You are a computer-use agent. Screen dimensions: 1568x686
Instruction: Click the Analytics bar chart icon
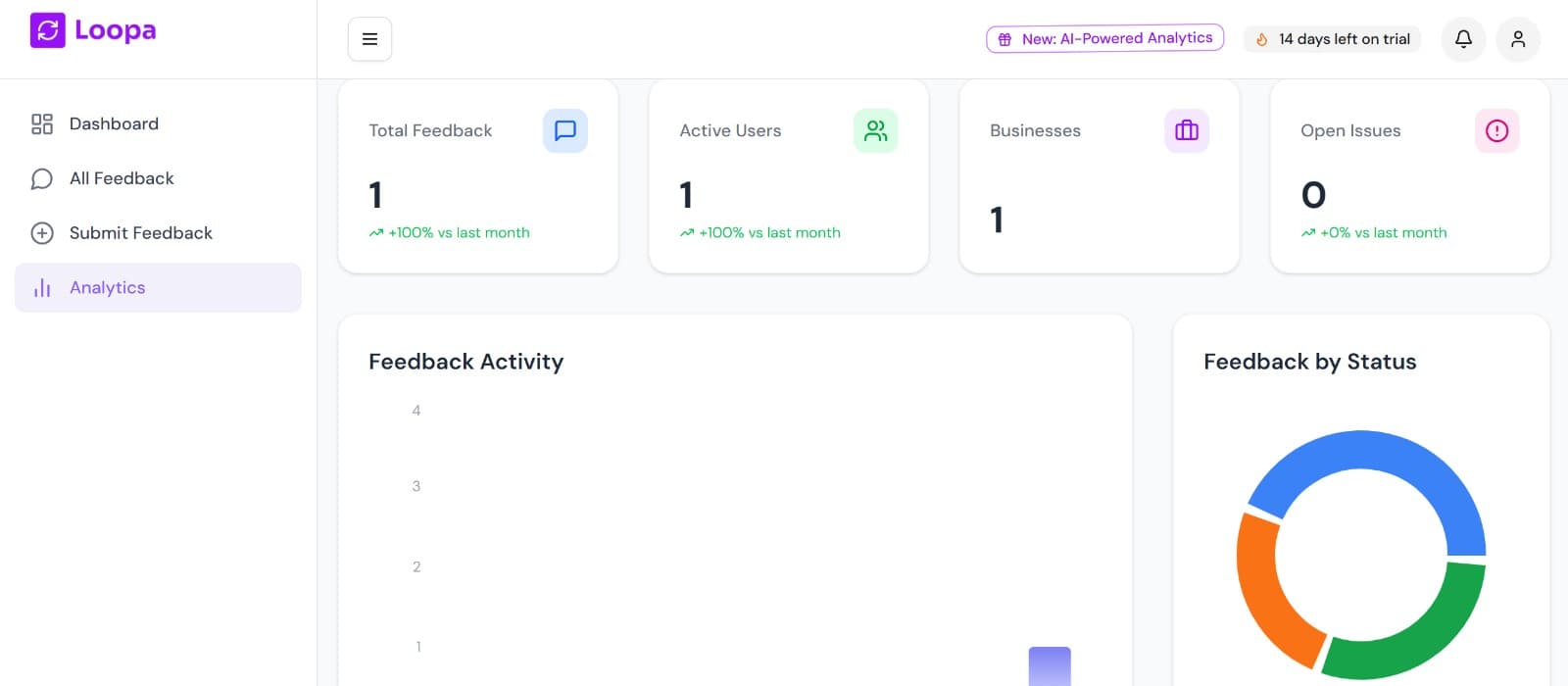42,287
